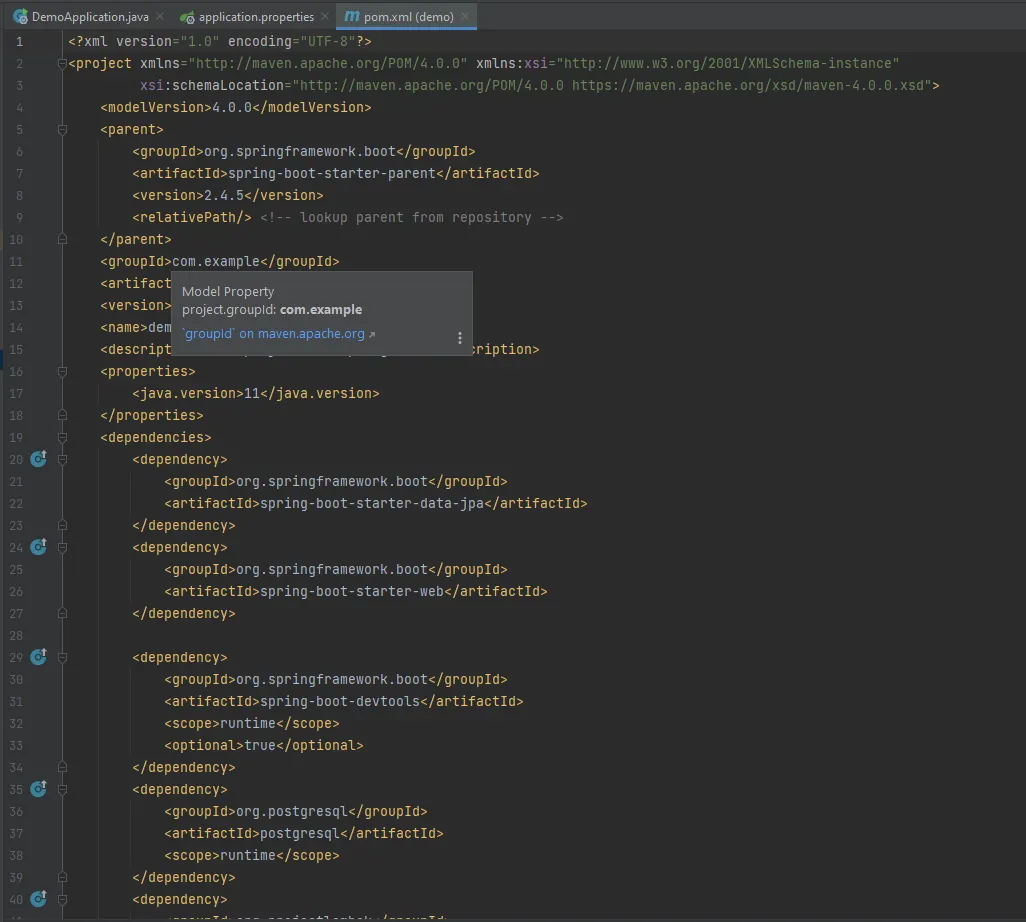Click spring-boot-devtools artifactId
The height and width of the screenshot is (922, 1026).
pyautogui.click(x=340, y=701)
